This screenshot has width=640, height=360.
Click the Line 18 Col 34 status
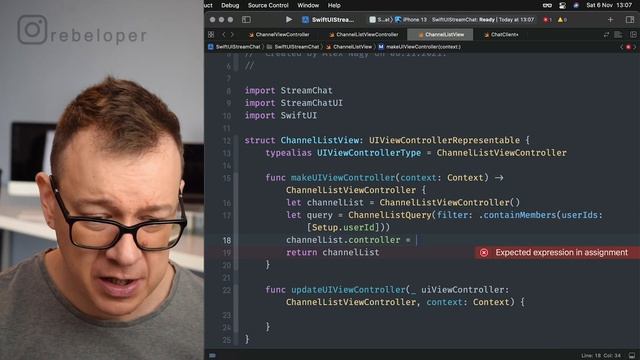[602, 356]
